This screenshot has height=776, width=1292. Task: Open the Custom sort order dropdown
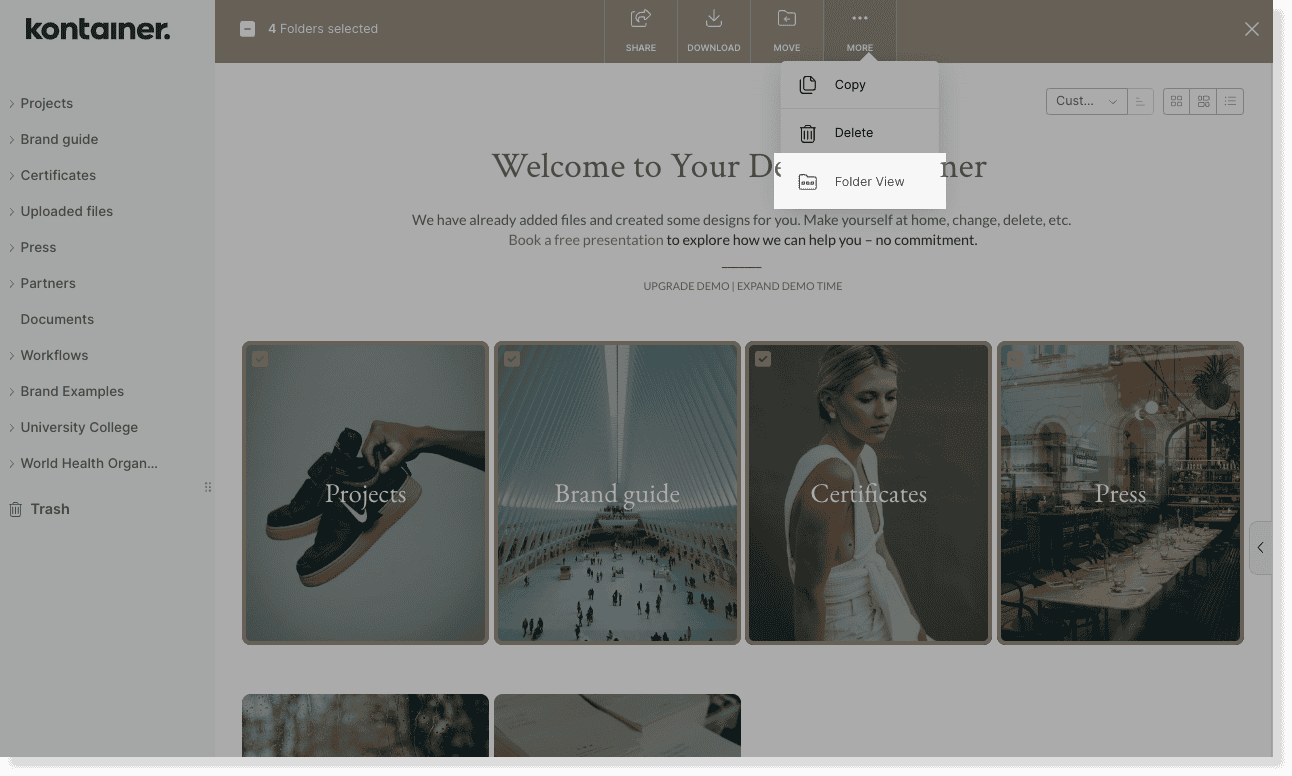[x=1086, y=101]
